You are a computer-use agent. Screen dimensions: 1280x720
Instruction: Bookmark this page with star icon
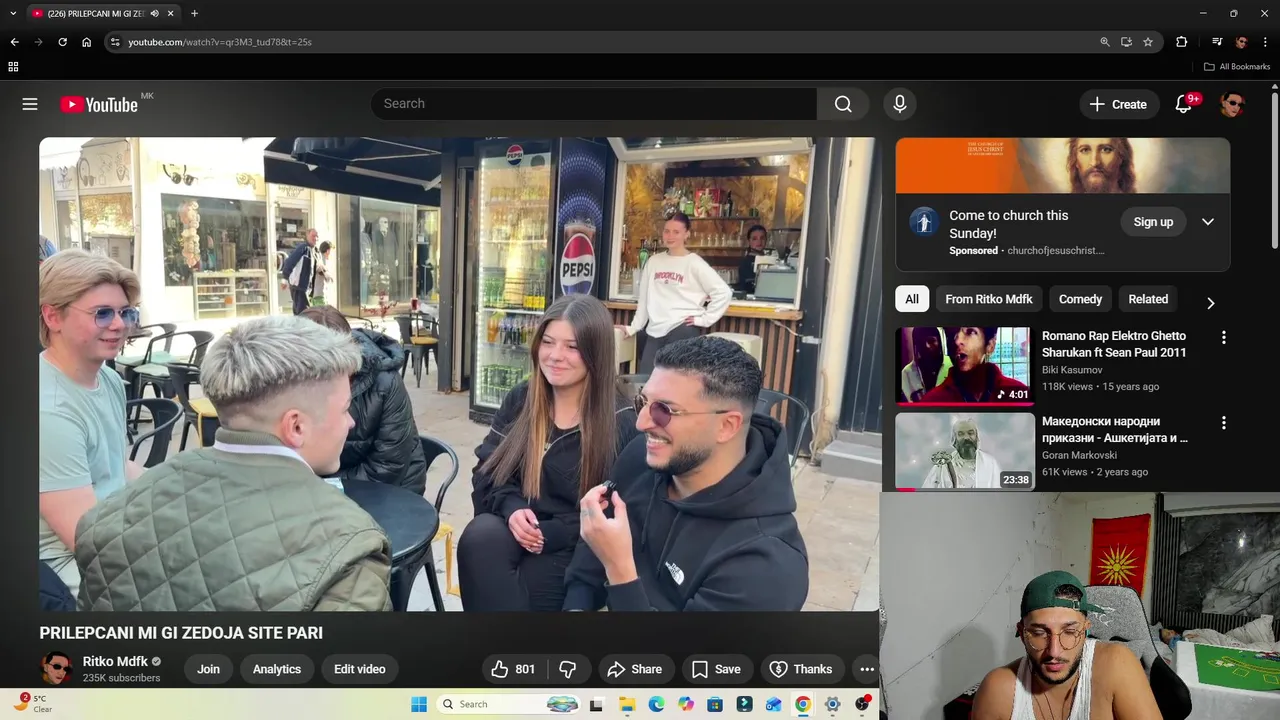tap(1148, 42)
